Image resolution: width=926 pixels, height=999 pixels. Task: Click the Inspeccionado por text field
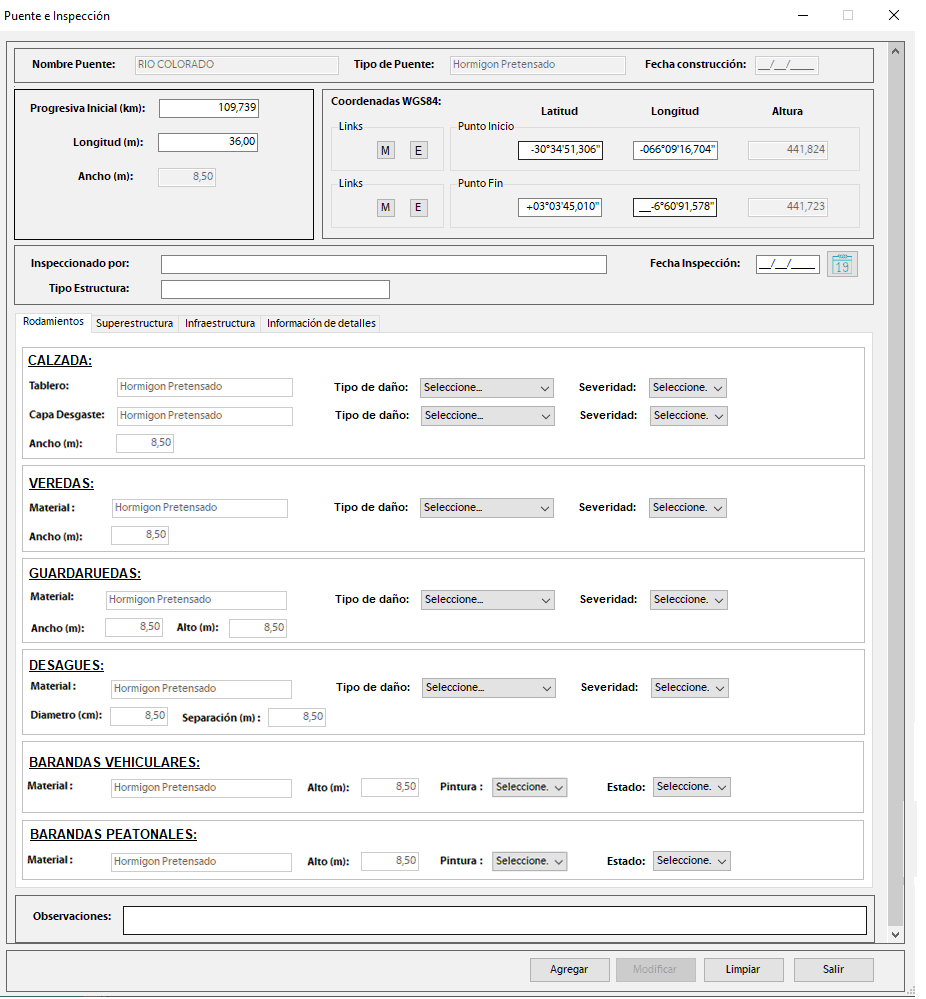(383, 264)
